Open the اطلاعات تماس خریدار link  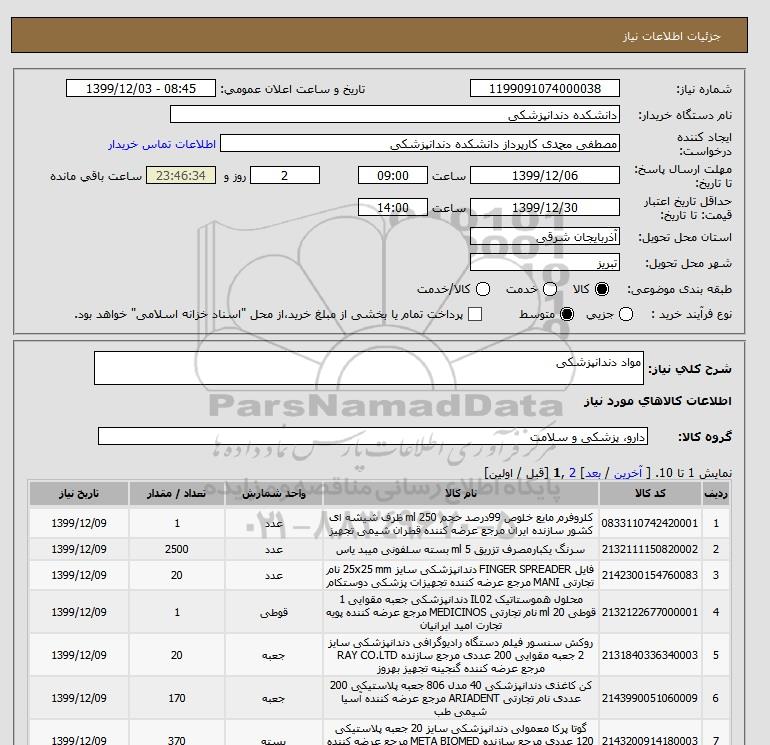162,144
